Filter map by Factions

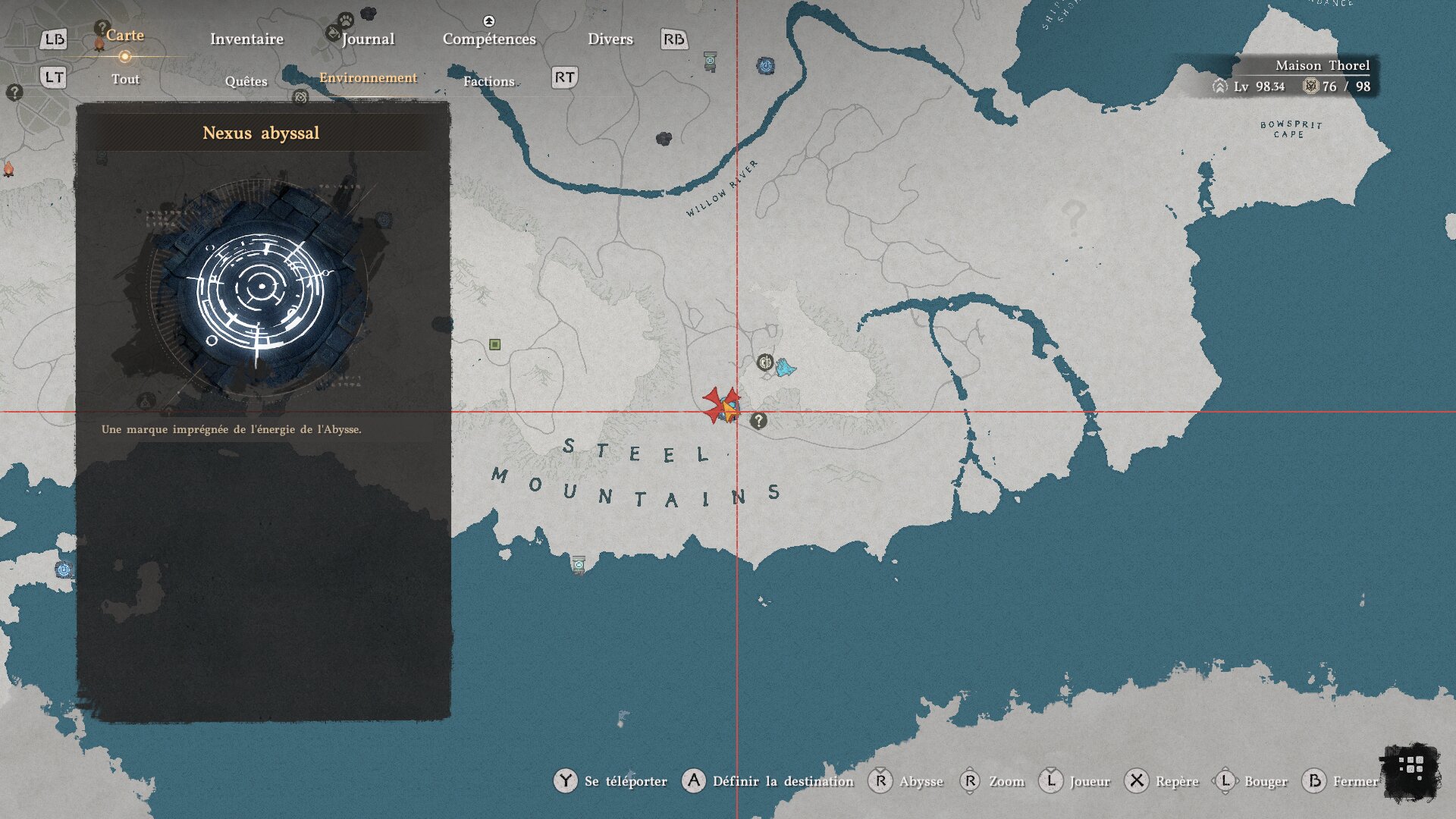click(488, 81)
